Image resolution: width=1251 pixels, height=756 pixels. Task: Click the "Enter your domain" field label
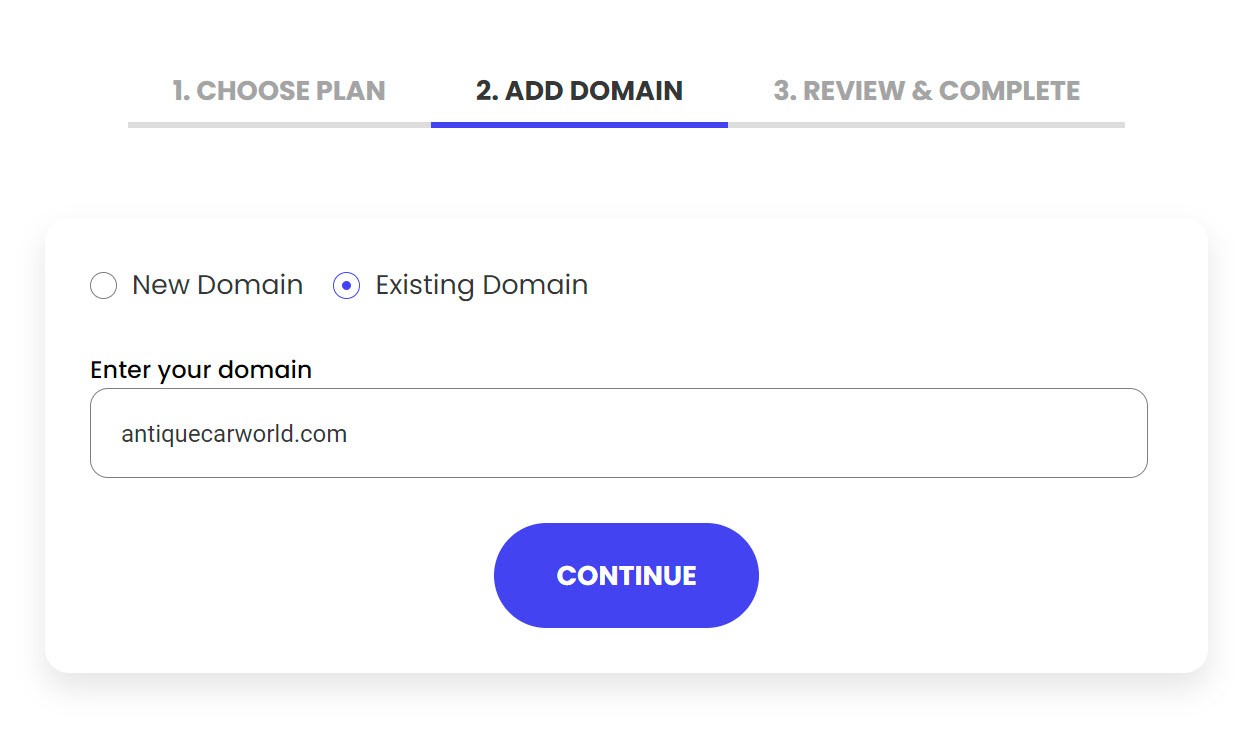pos(201,370)
